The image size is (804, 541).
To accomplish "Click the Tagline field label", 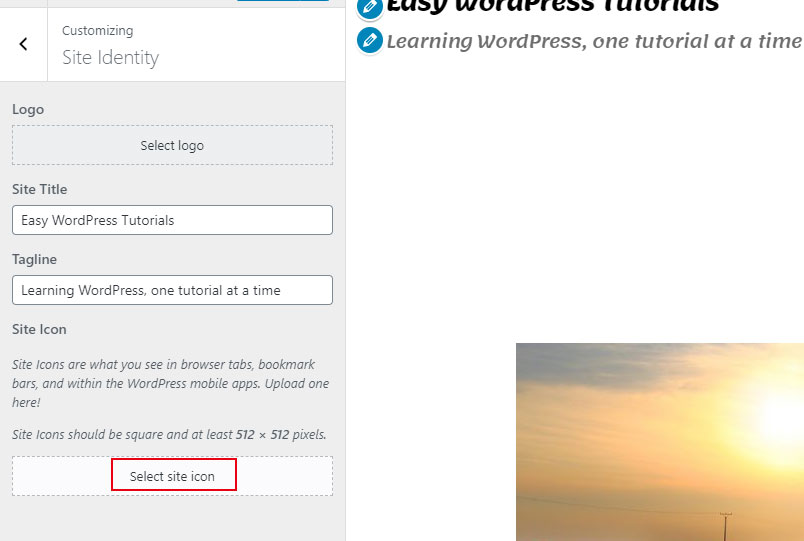I will 34,259.
